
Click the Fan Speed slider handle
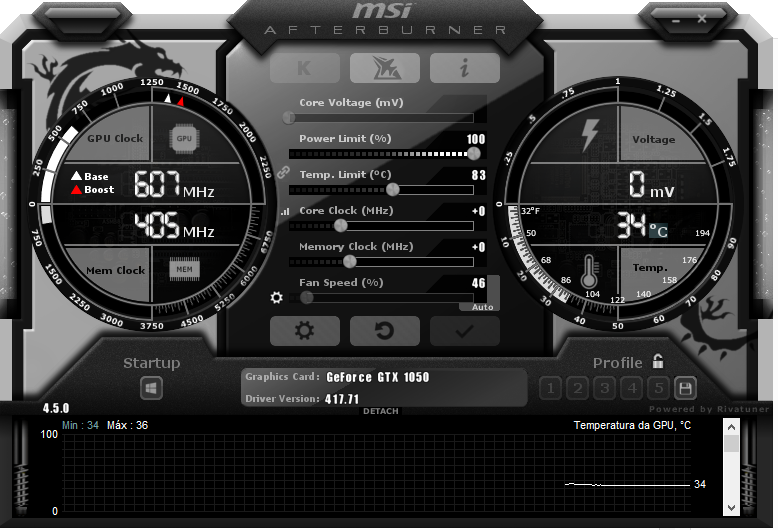click(x=306, y=297)
